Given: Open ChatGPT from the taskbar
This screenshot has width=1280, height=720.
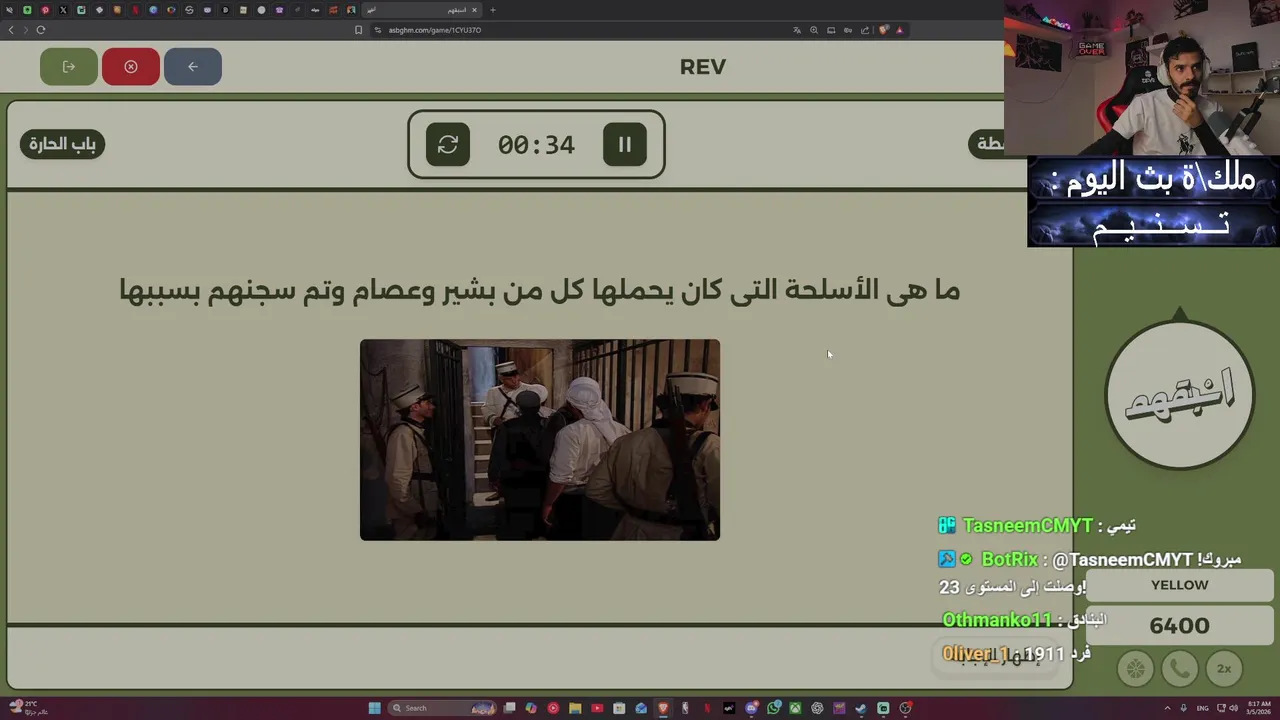Looking at the screenshot, I should tap(817, 708).
